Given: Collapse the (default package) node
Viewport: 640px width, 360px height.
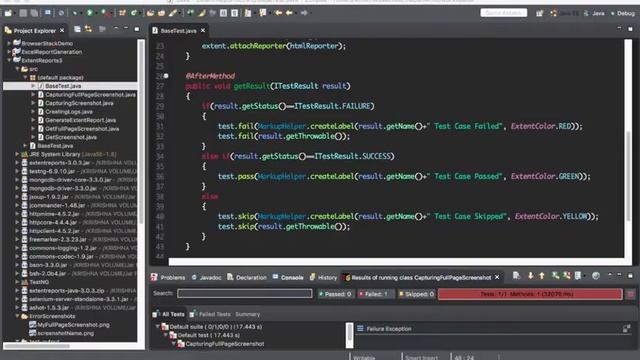Looking at the screenshot, I should (25, 78).
